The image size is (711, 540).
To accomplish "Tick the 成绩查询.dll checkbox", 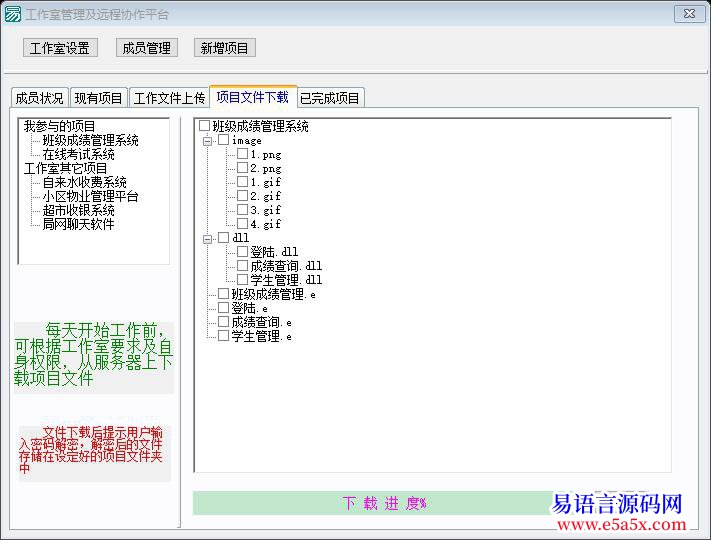I will click(x=243, y=265).
